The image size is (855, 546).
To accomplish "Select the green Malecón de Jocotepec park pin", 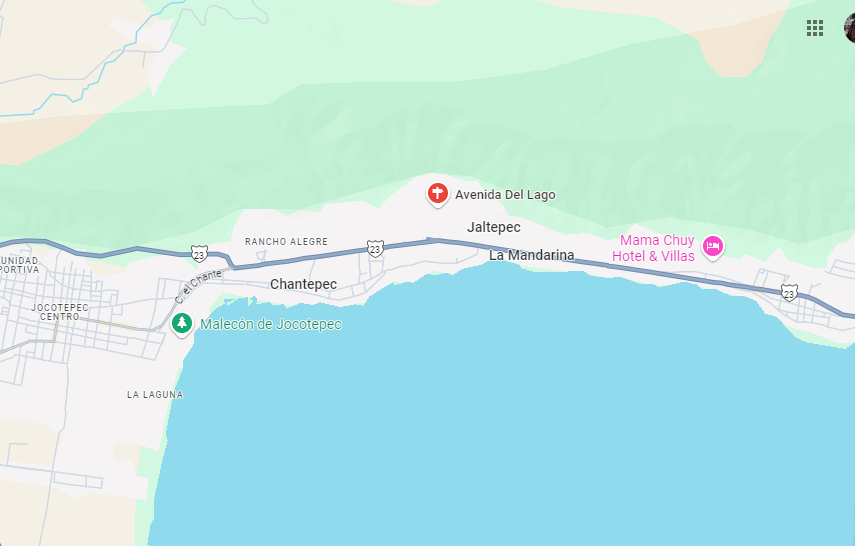I will (182, 325).
